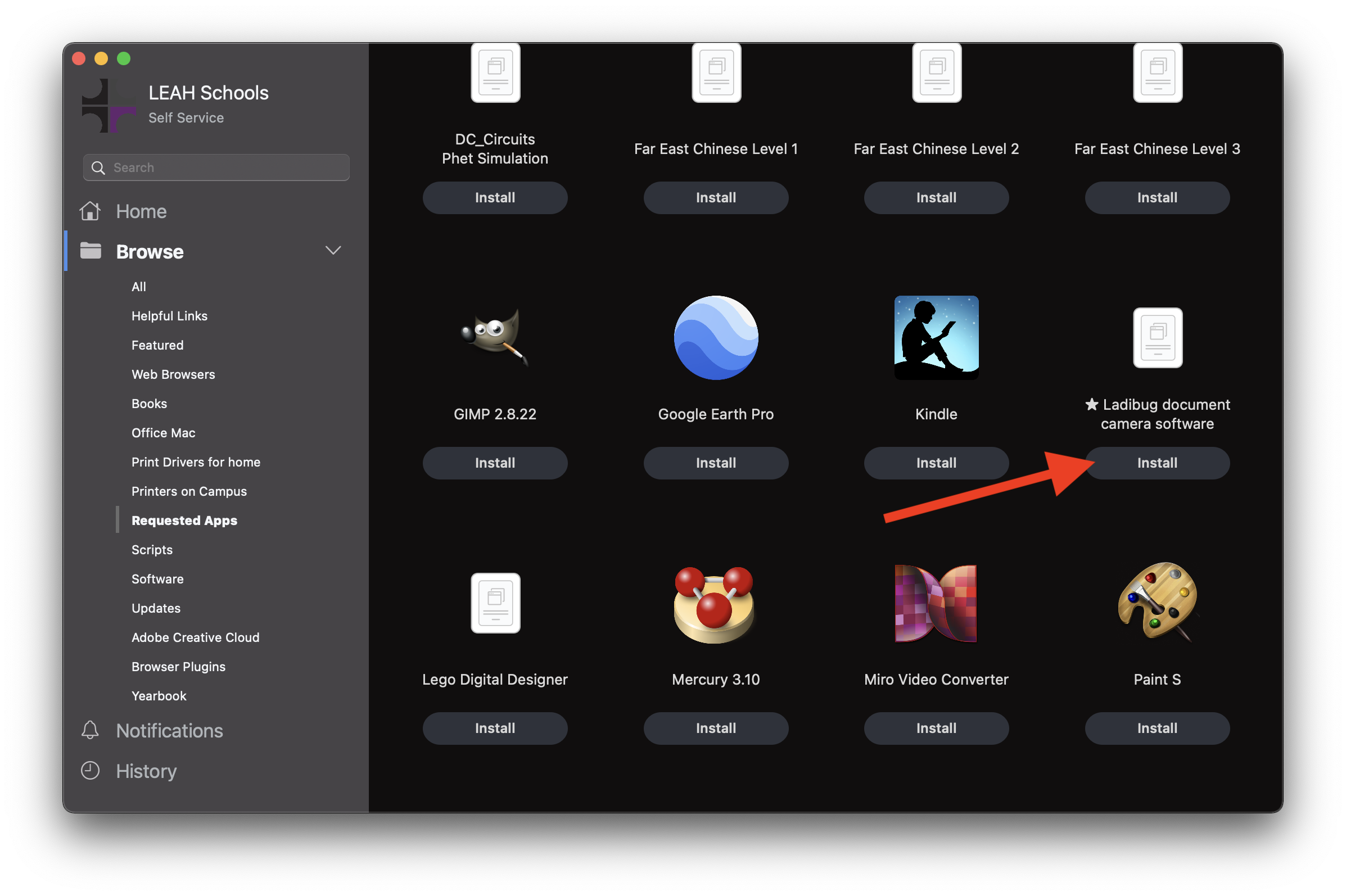Select the All category

tap(139, 287)
